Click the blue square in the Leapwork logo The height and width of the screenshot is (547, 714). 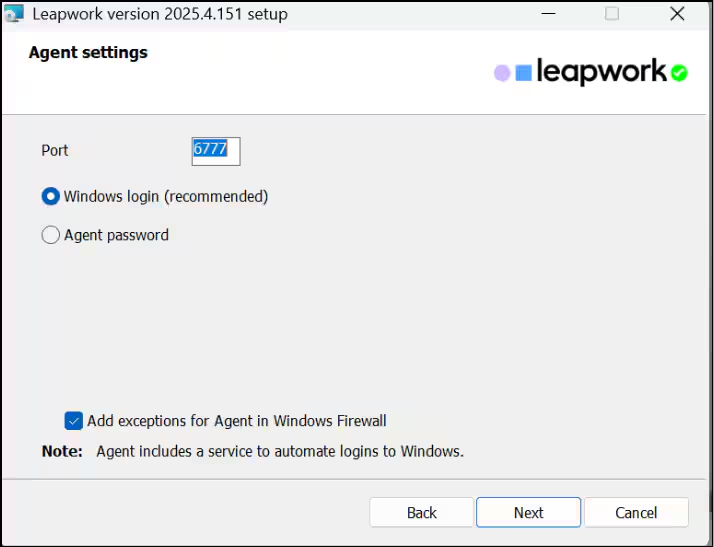click(523, 73)
